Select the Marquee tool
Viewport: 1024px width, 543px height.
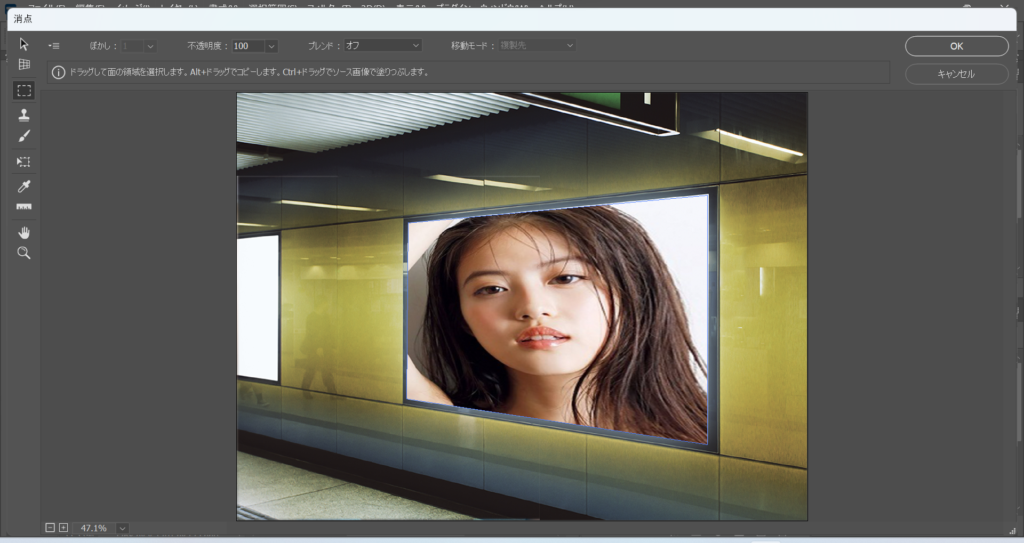[24, 90]
